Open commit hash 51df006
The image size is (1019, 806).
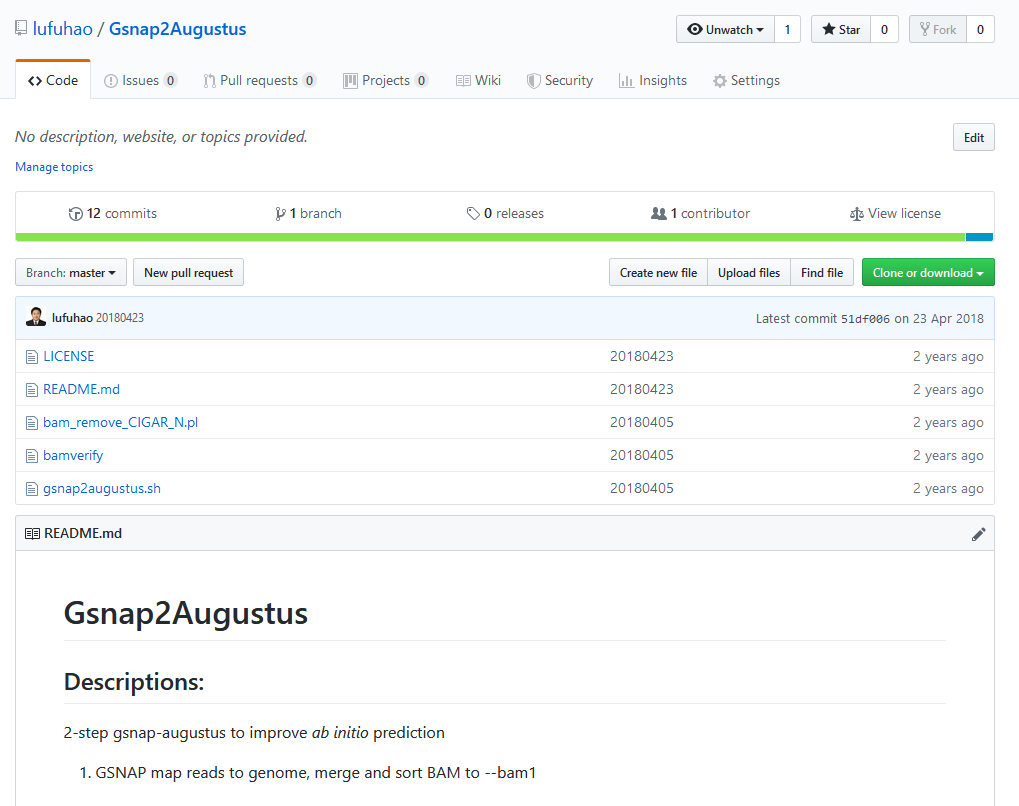tap(865, 318)
